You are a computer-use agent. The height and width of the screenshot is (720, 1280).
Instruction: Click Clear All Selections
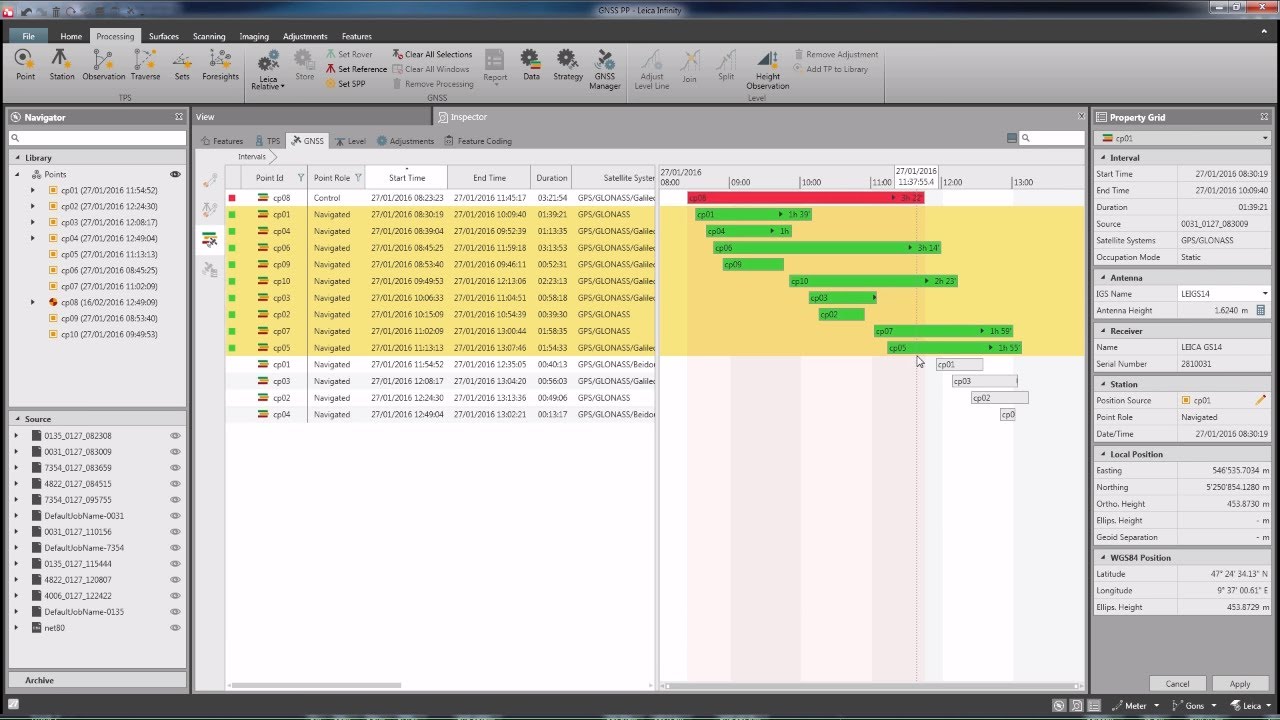pyautogui.click(x=432, y=54)
